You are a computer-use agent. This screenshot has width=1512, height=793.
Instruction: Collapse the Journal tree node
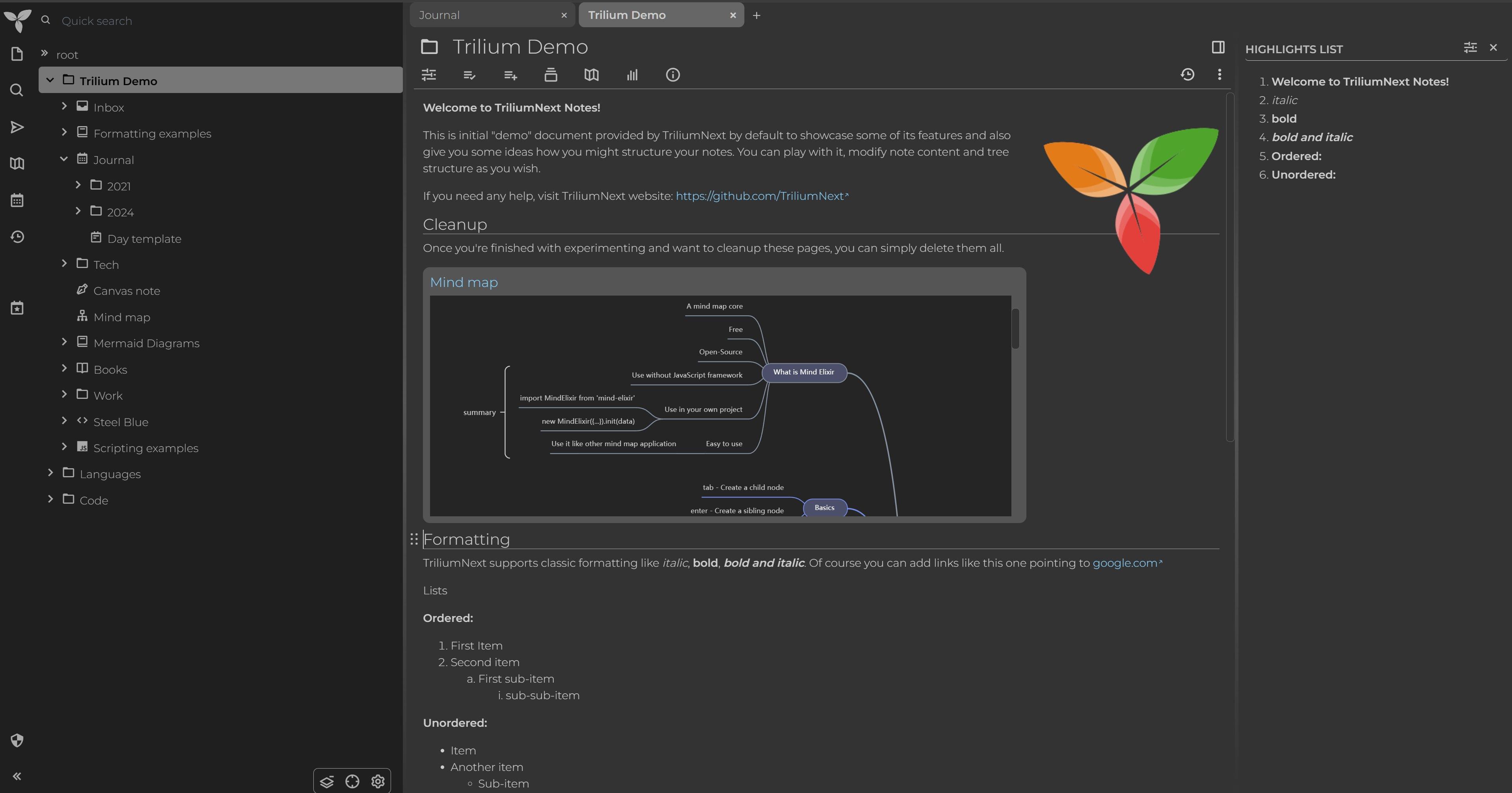point(64,159)
